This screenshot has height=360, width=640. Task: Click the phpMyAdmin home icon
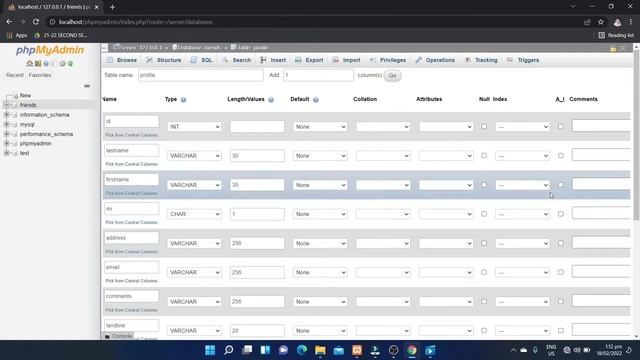29,64
